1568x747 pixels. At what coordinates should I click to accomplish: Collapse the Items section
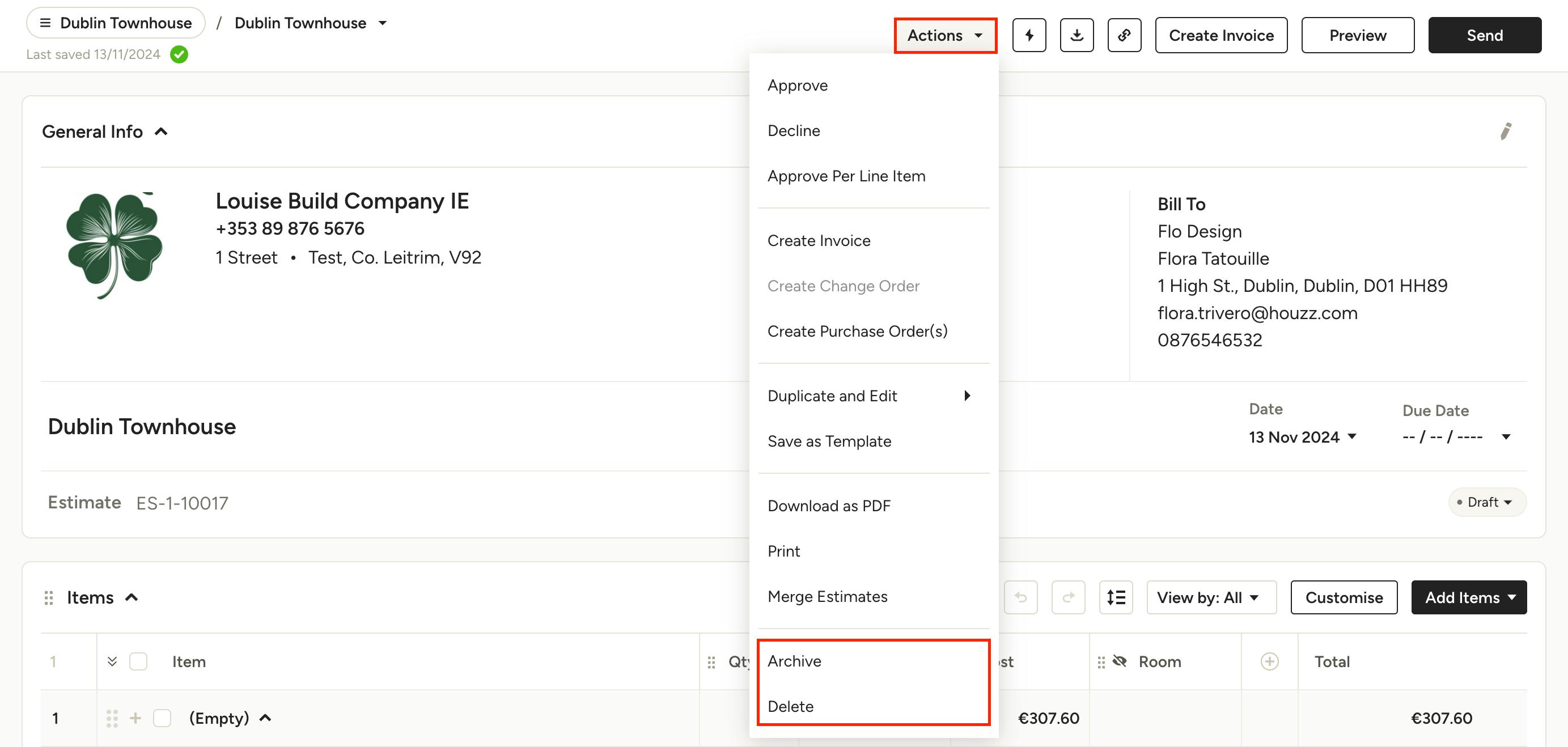[132, 598]
